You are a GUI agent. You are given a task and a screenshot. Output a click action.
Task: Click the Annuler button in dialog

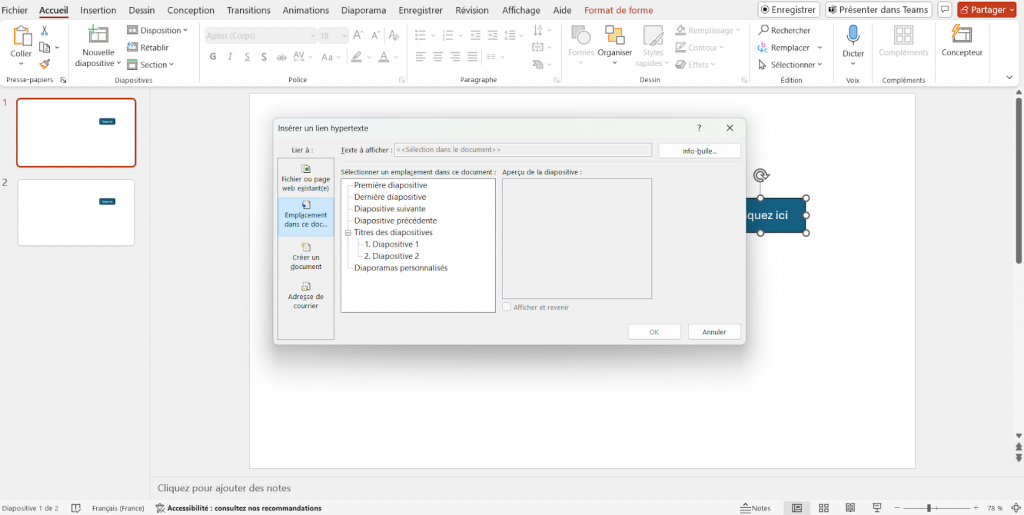point(714,332)
